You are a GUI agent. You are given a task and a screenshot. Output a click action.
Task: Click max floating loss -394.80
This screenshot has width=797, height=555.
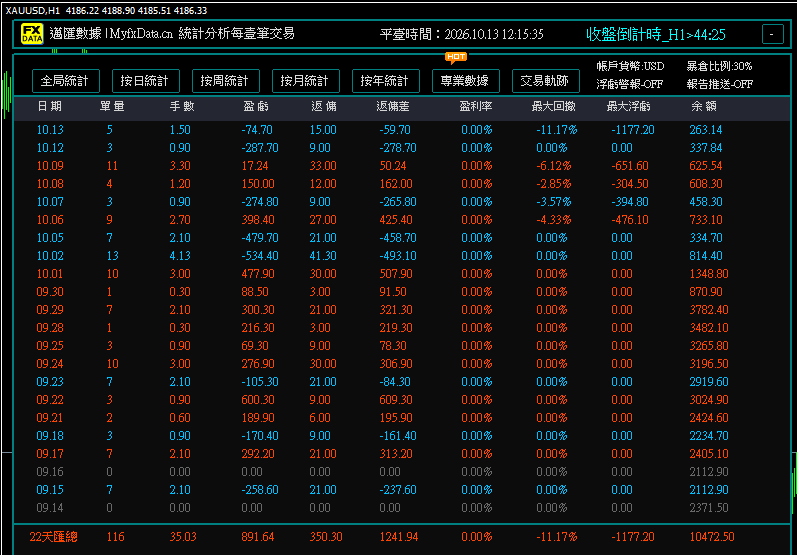click(x=630, y=202)
